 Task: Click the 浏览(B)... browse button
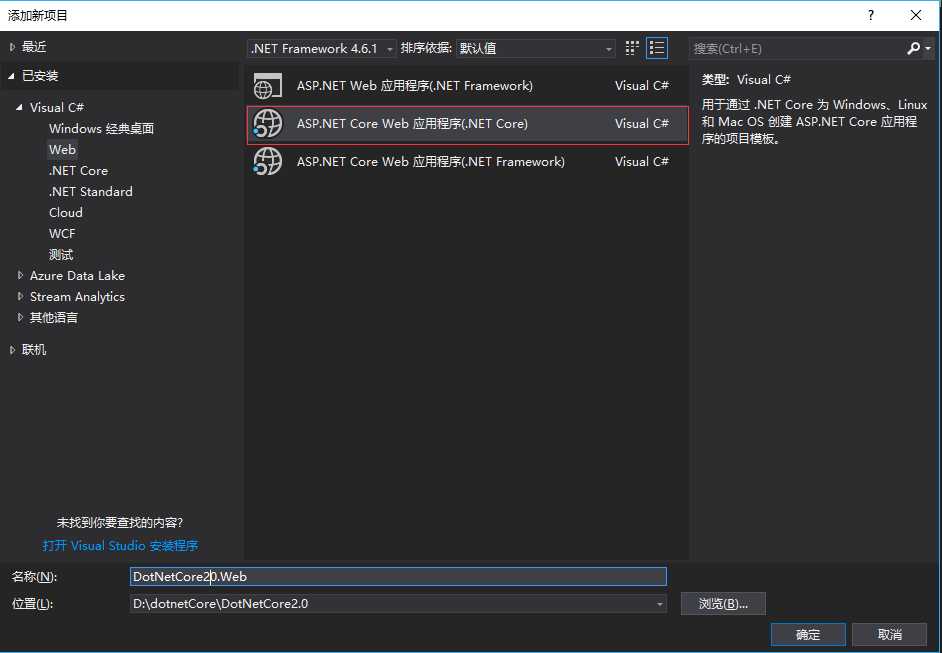tap(723, 604)
